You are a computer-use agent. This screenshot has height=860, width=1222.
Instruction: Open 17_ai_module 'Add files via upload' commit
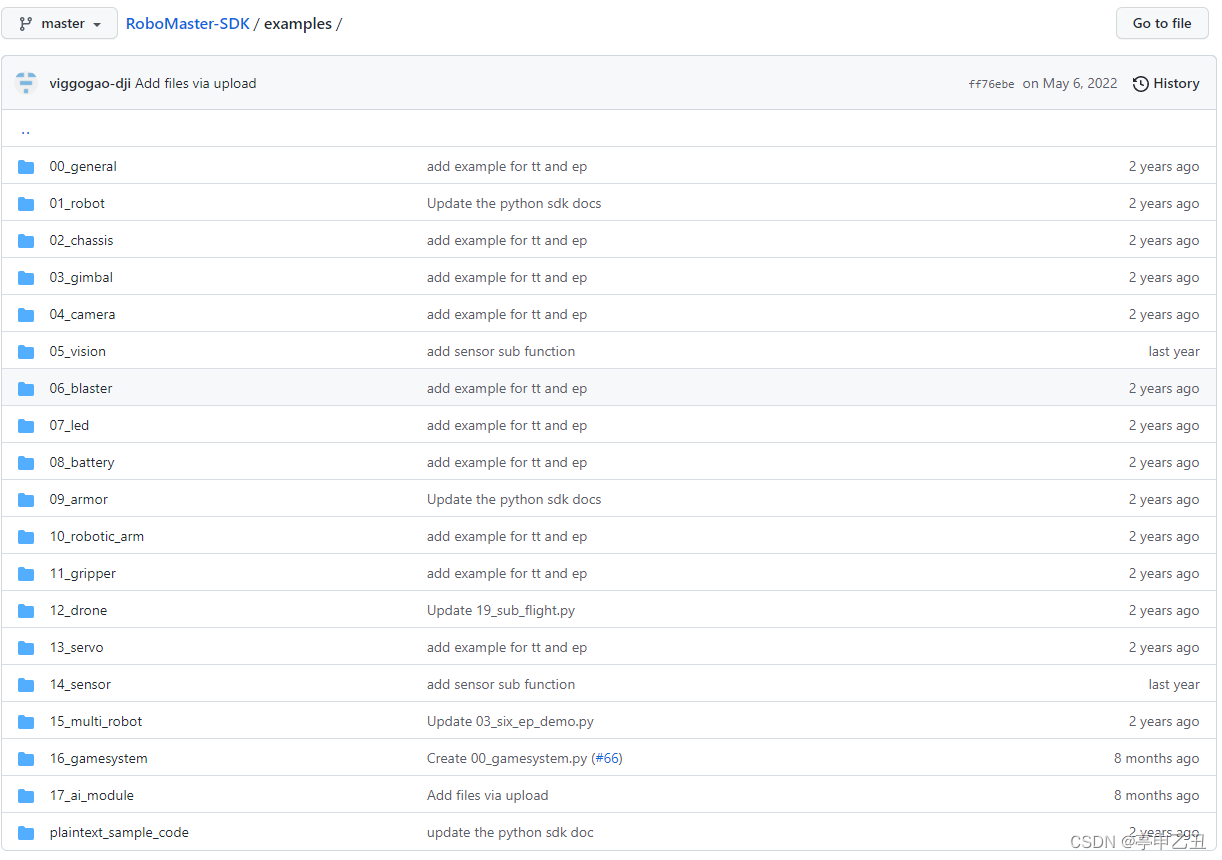[x=488, y=796]
